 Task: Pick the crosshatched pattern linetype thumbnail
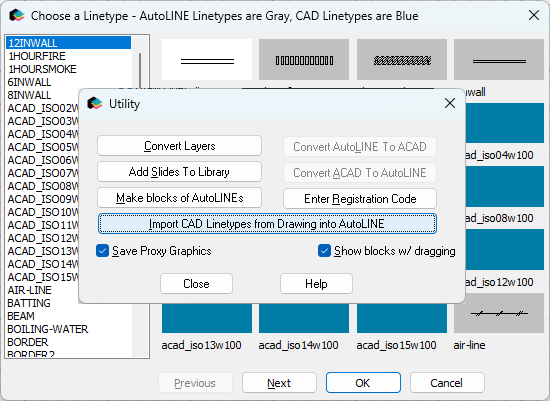coord(402,59)
